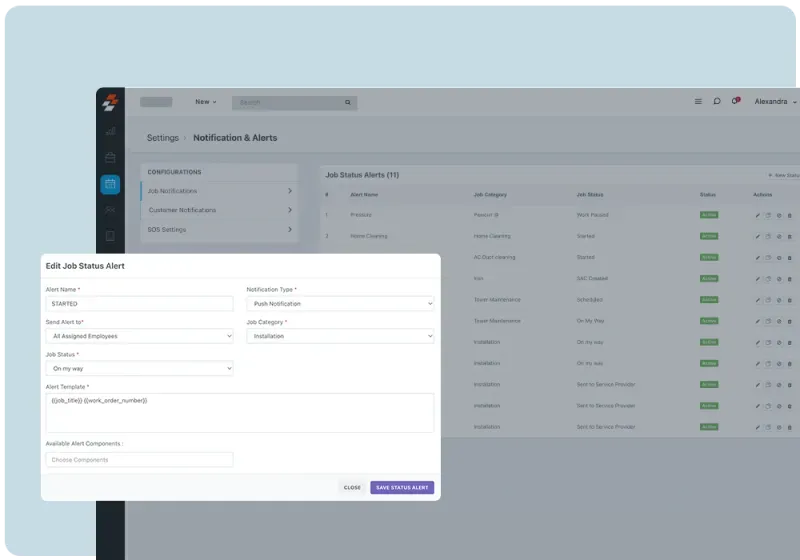The image size is (800, 560).
Task: Open the calendar icon in the left sidebar
Action: tap(110, 184)
